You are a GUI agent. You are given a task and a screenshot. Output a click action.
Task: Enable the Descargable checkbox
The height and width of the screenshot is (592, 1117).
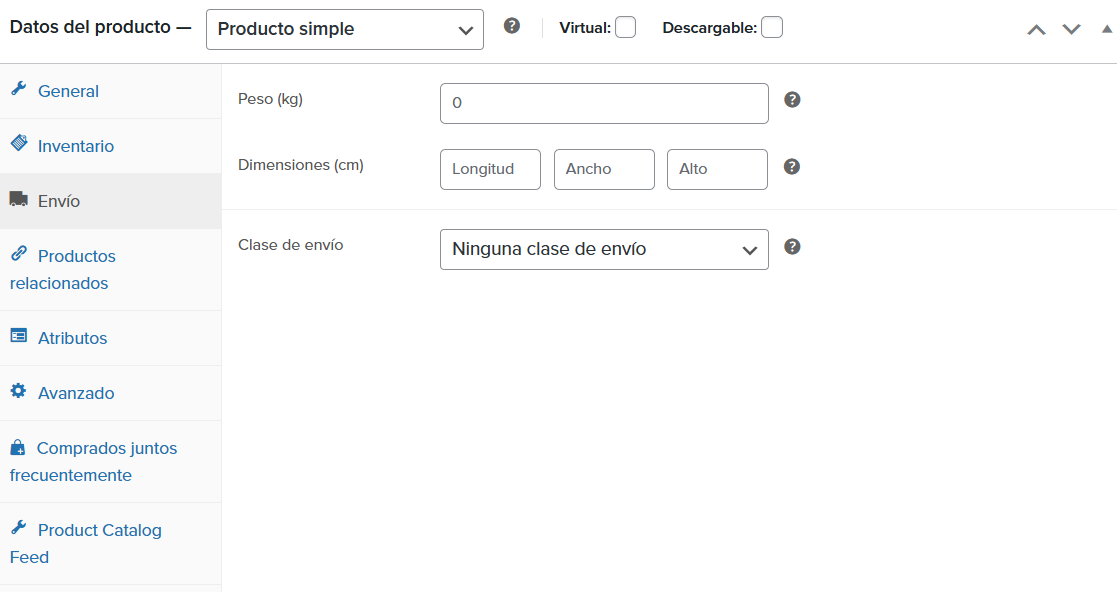coord(771,27)
